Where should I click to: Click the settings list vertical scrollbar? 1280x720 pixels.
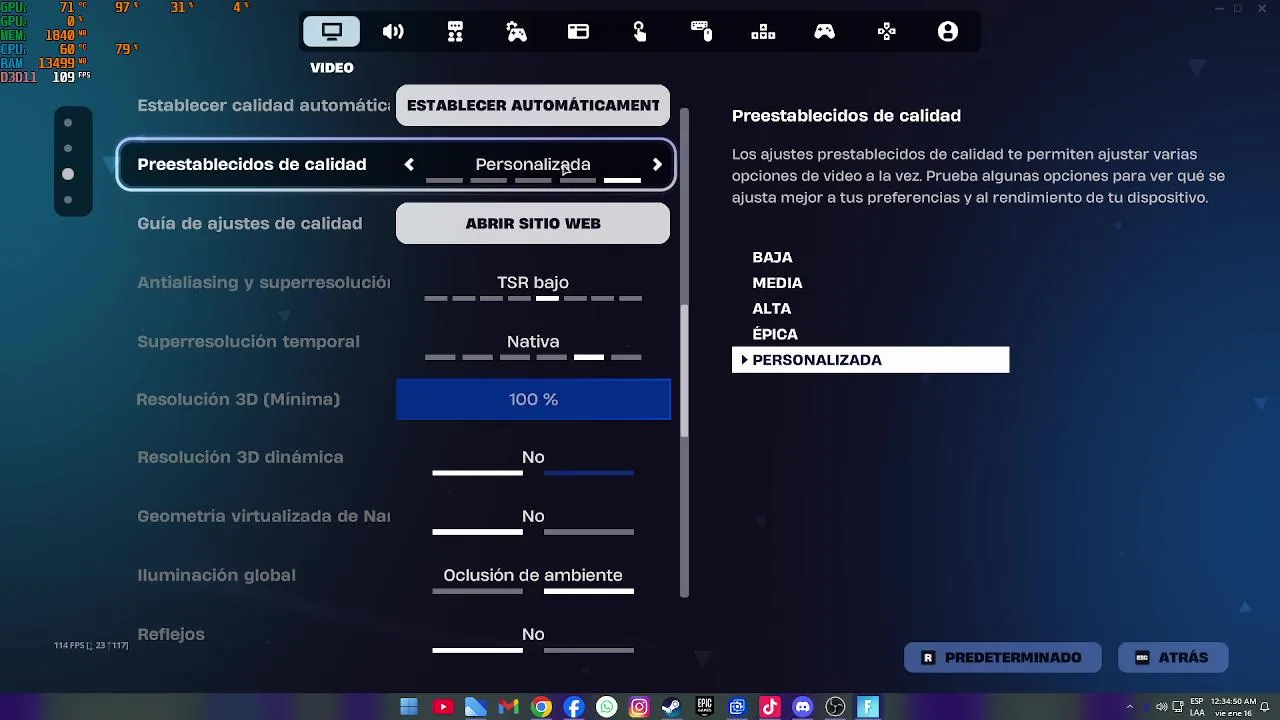point(685,371)
